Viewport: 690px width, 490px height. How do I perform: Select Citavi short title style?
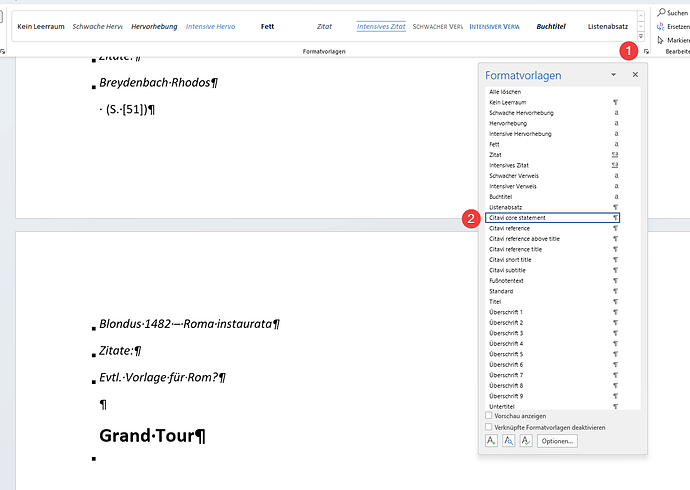pos(552,260)
